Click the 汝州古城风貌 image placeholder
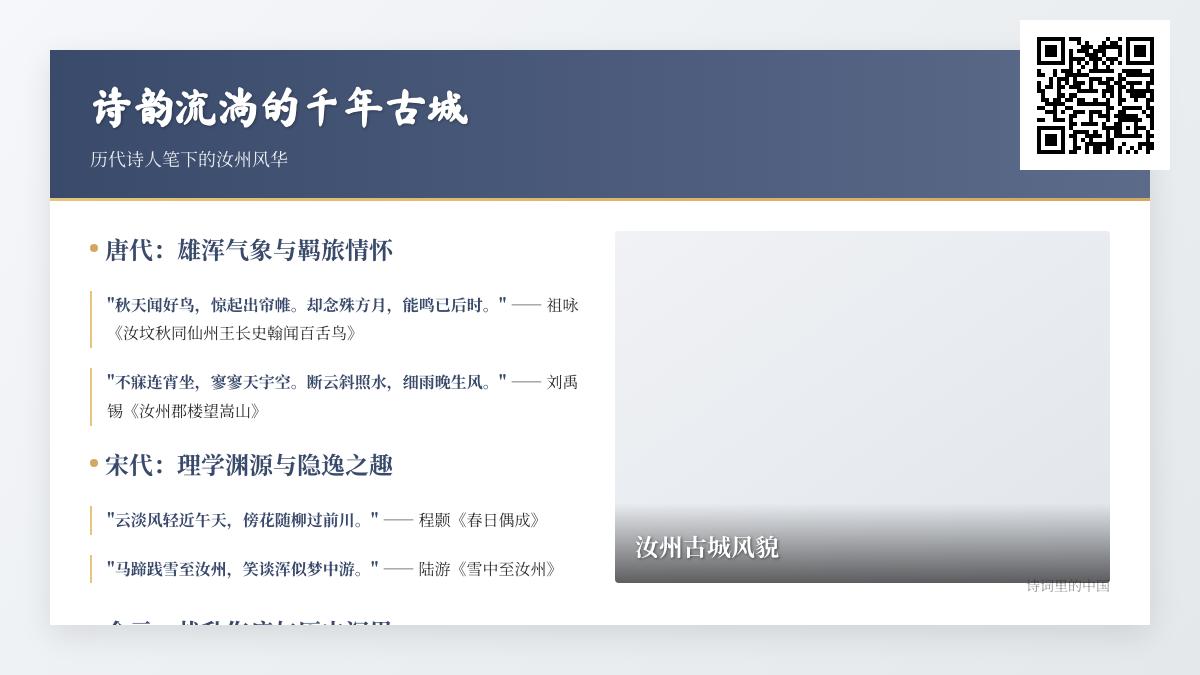The height and width of the screenshot is (675, 1200). (x=862, y=407)
